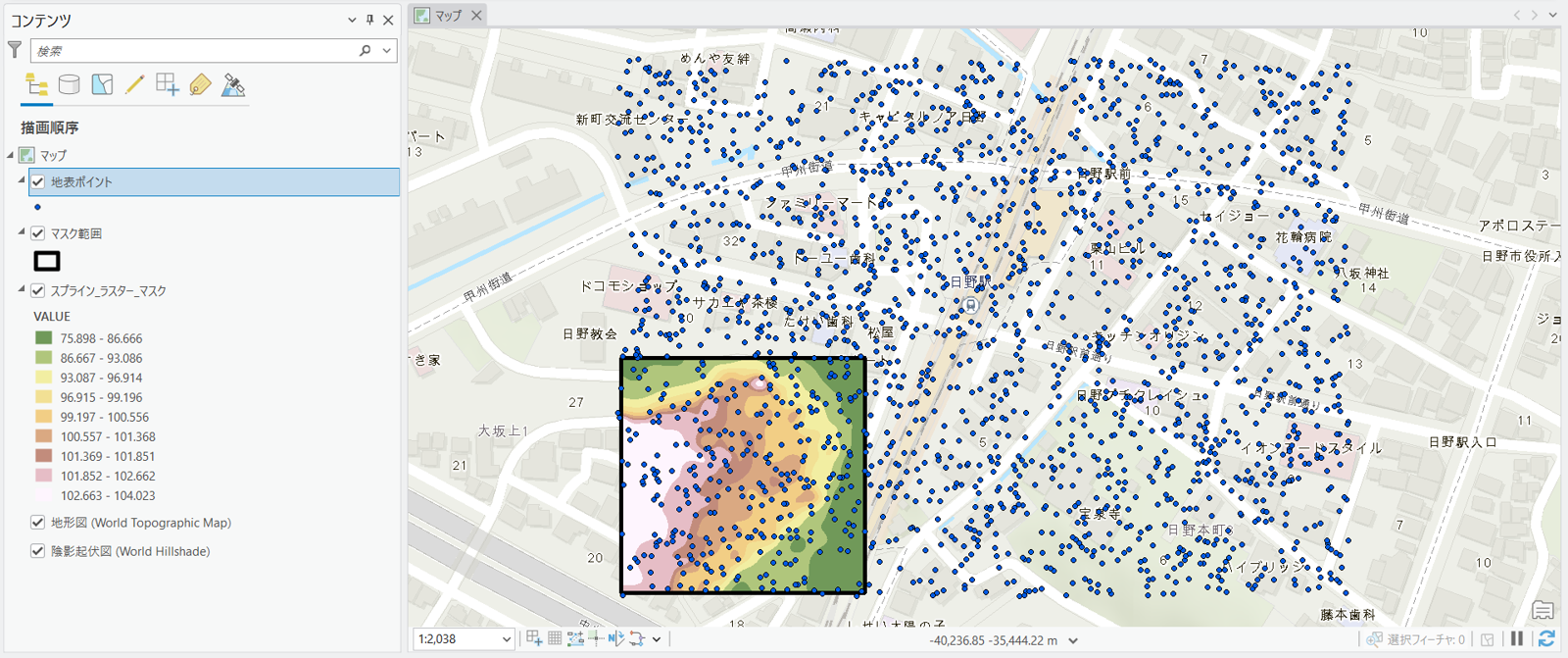The image size is (1568, 658).
Task: Switch to List By Drawing Order view
Action: point(36,85)
